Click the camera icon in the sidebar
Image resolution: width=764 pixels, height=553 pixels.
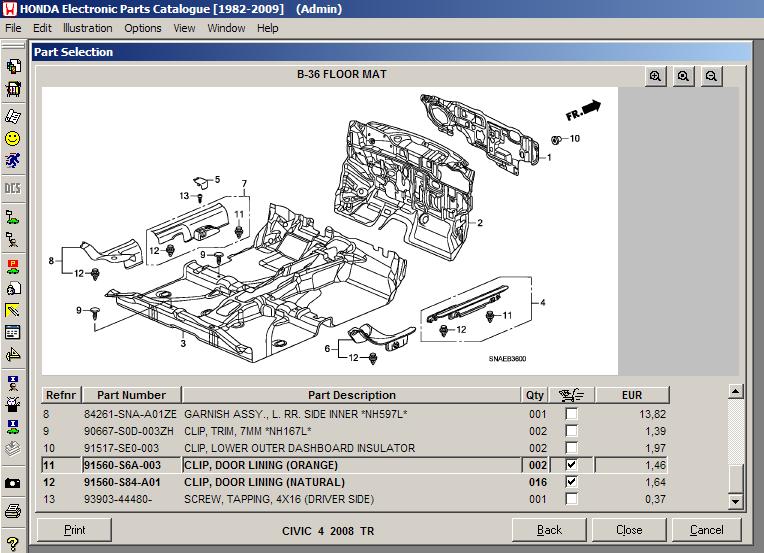tap(13, 483)
